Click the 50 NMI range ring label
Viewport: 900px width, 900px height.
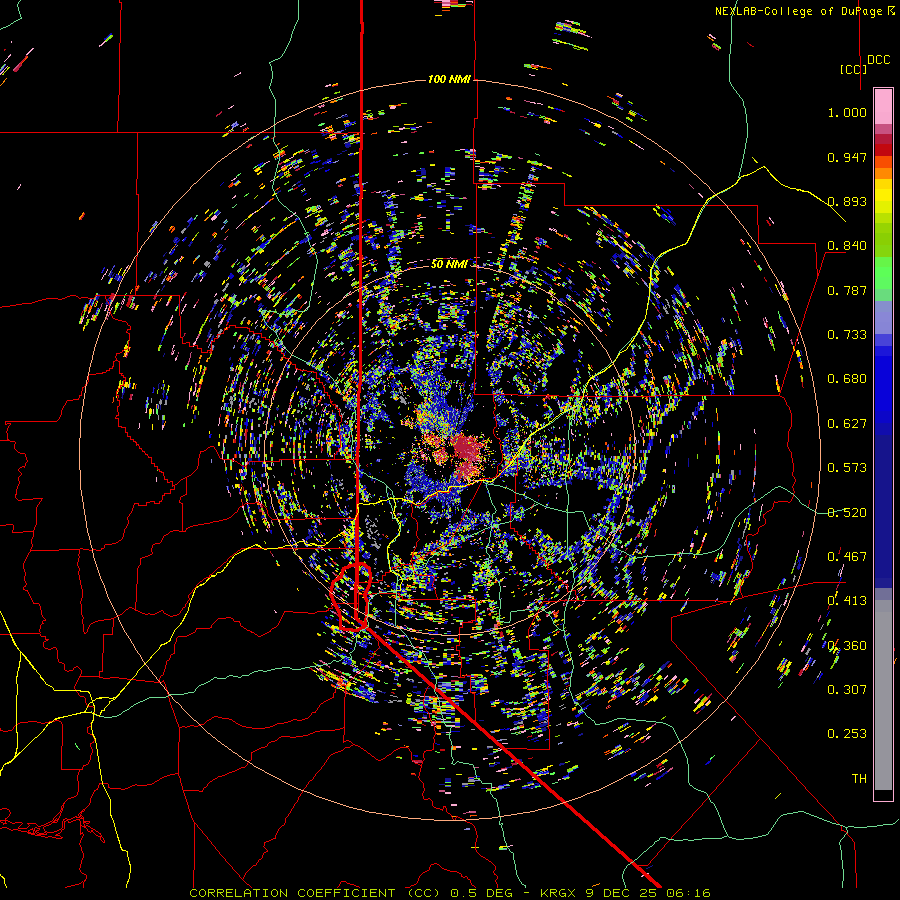[449, 264]
